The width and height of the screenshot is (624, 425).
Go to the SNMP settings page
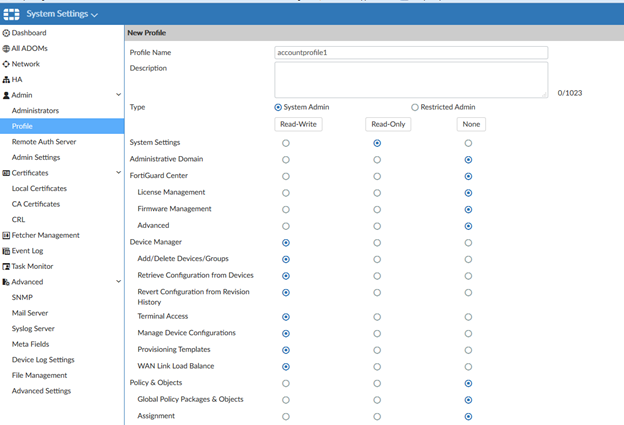coord(22,297)
